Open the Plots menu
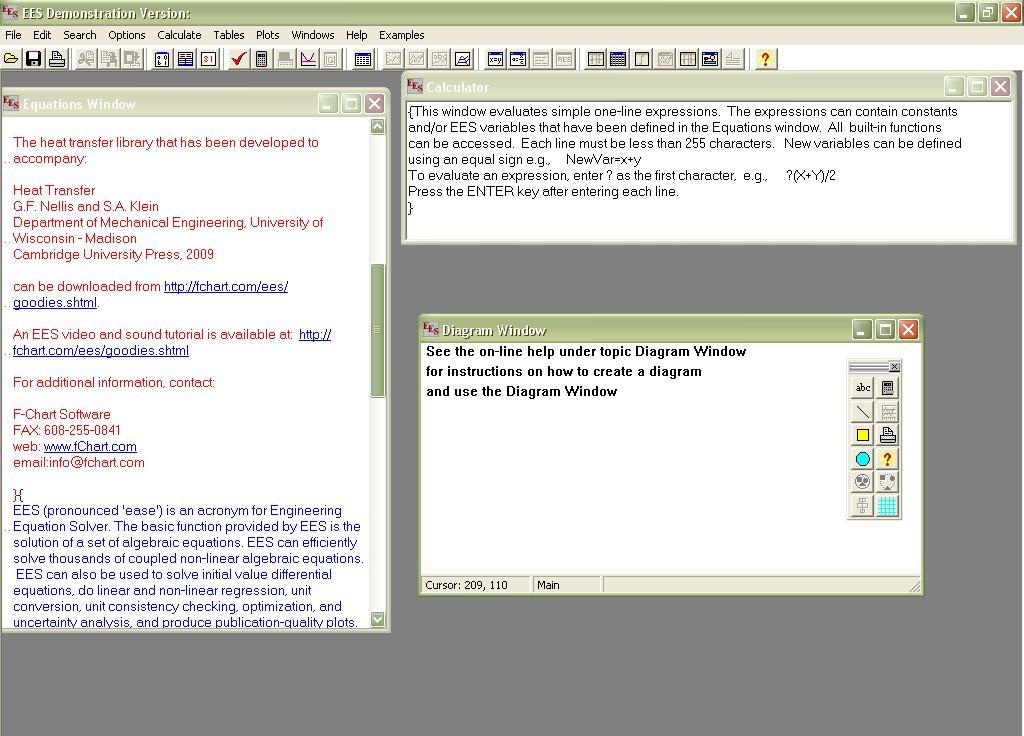Screen dimensions: 1024x736 tap(267, 35)
